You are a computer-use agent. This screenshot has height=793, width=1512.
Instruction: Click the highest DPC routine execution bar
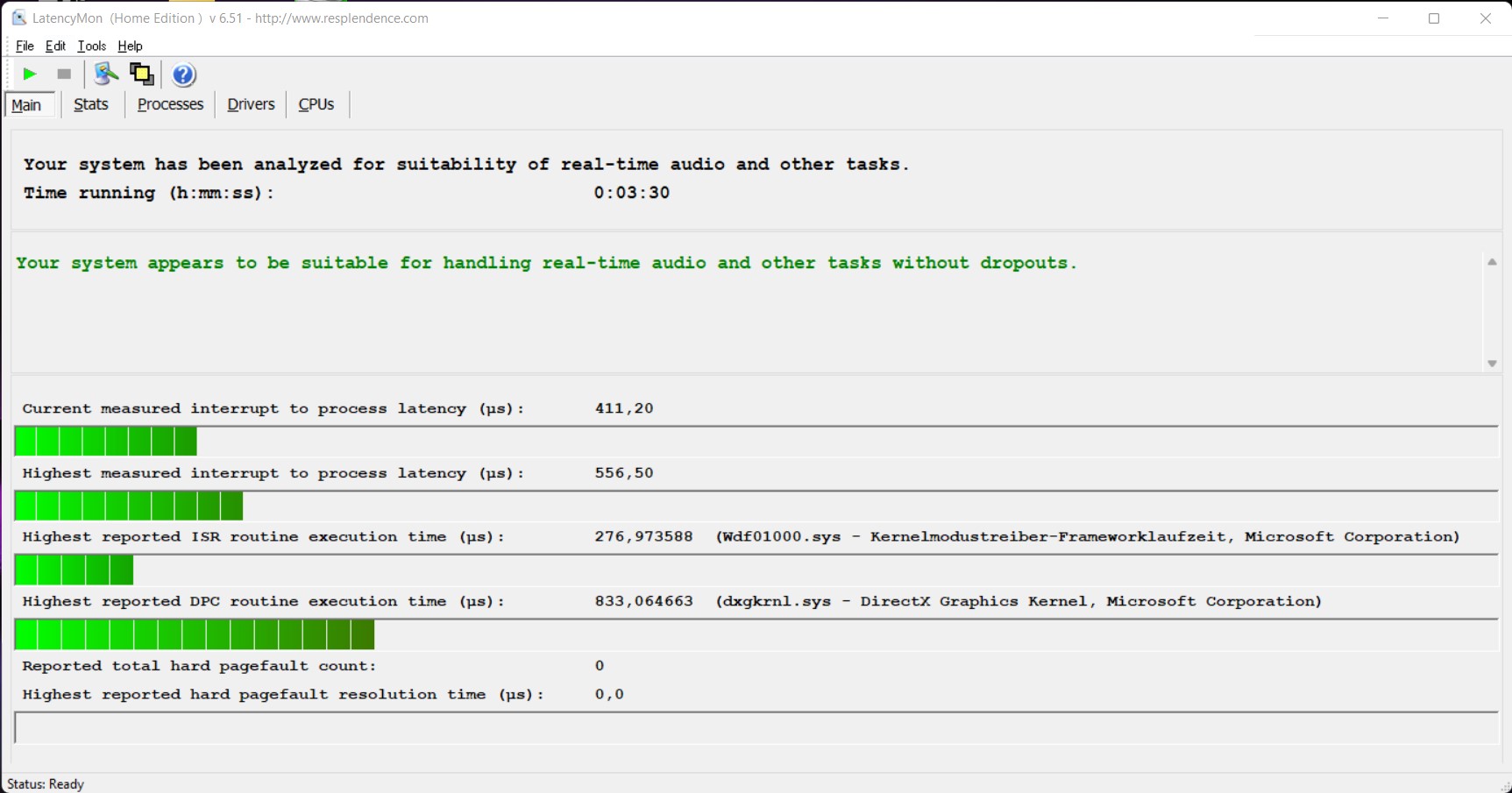pyautogui.click(x=195, y=634)
